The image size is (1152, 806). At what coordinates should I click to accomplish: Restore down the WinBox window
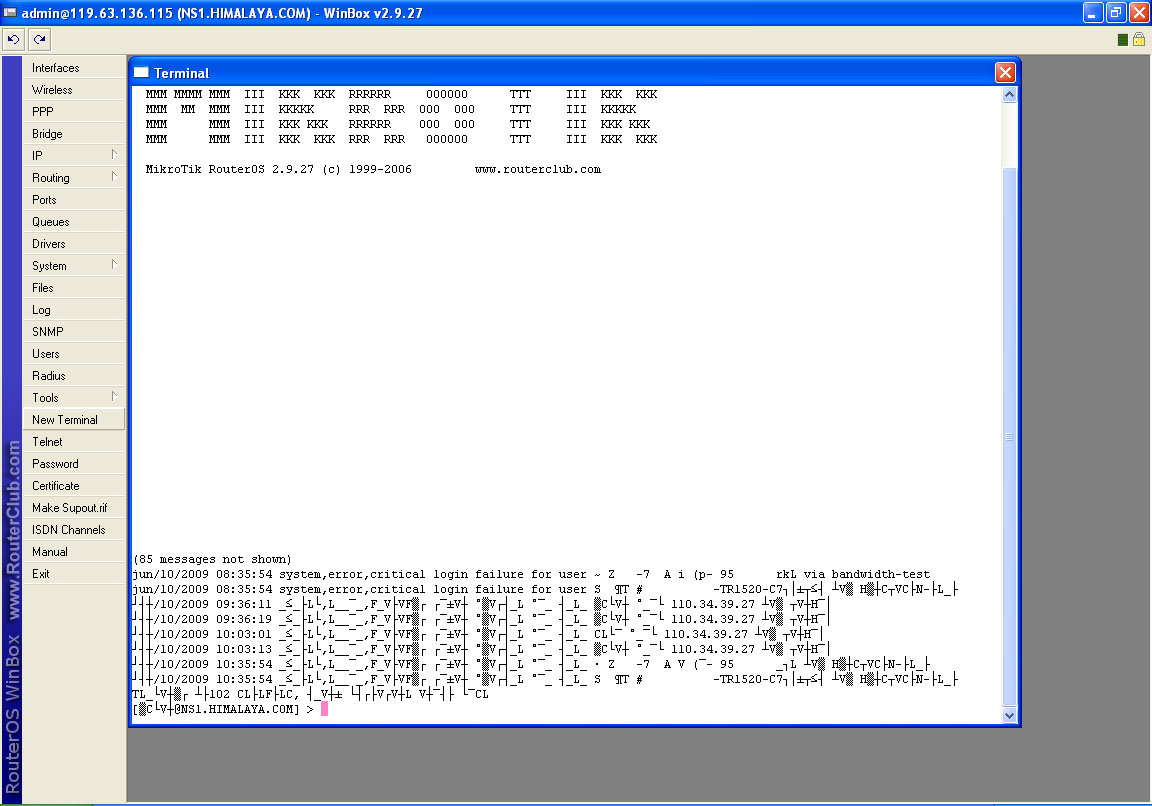tap(1116, 12)
